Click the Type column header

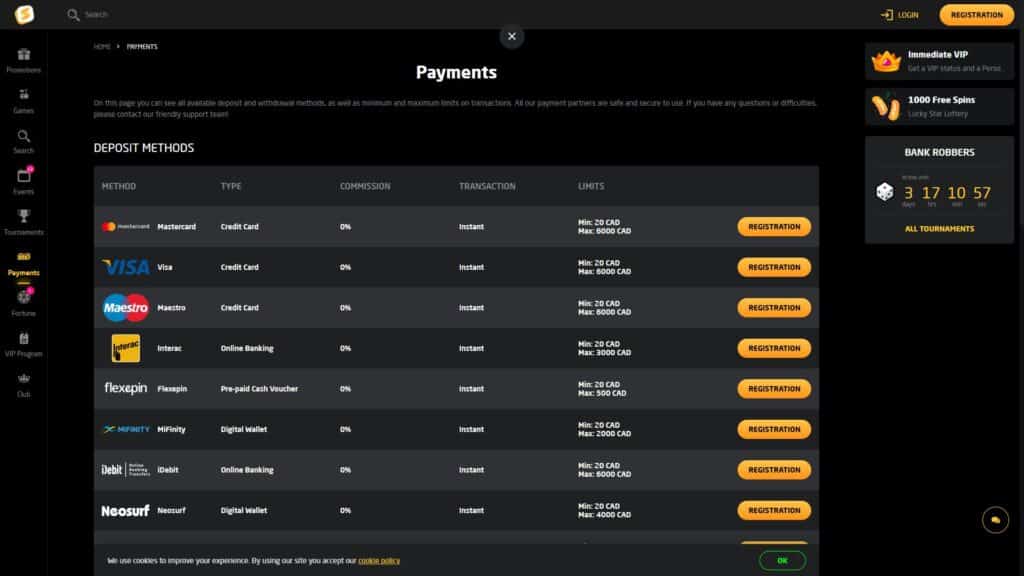pyautogui.click(x=231, y=186)
